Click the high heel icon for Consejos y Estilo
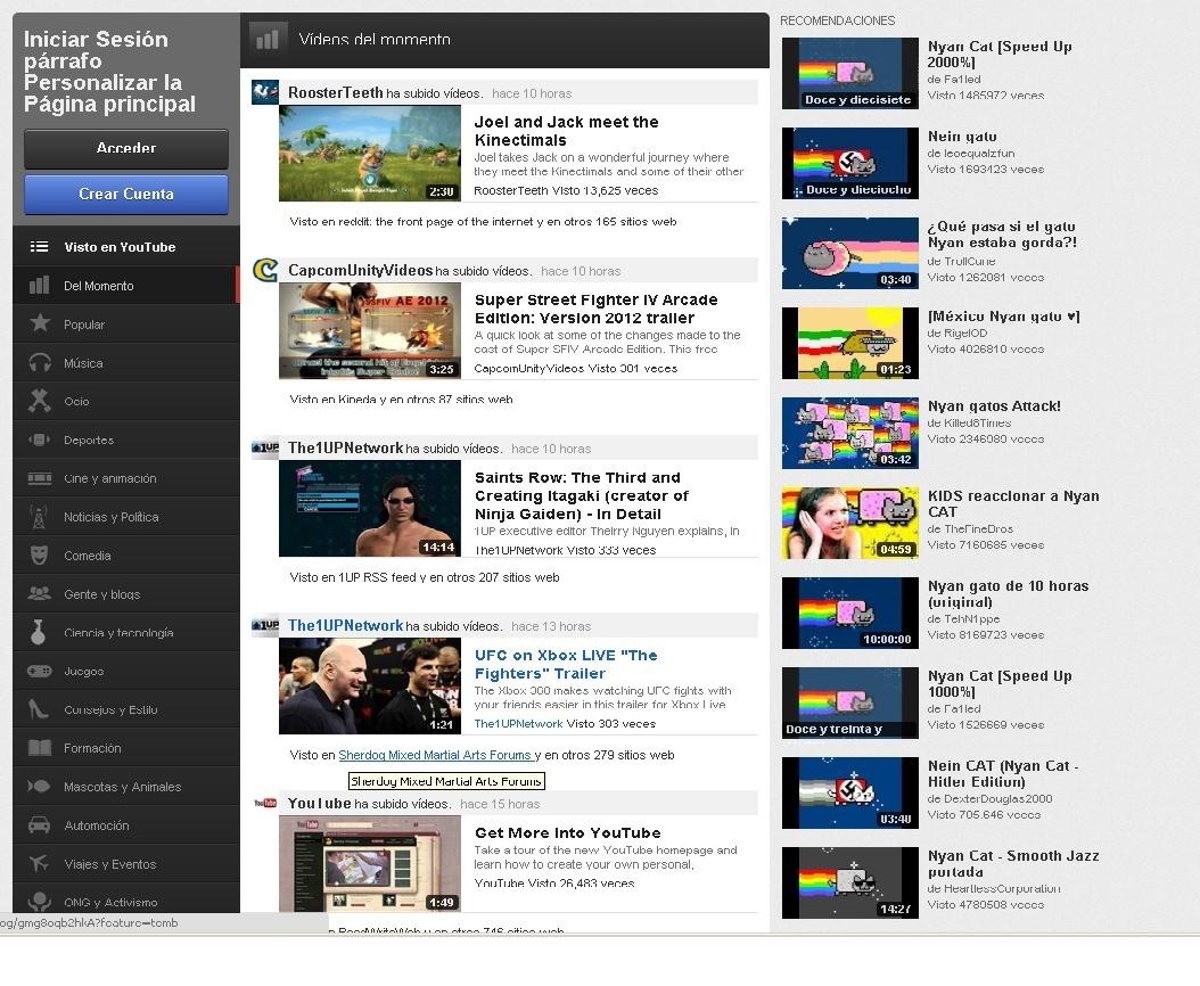Image resolution: width=1200 pixels, height=986 pixels. [x=40, y=709]
